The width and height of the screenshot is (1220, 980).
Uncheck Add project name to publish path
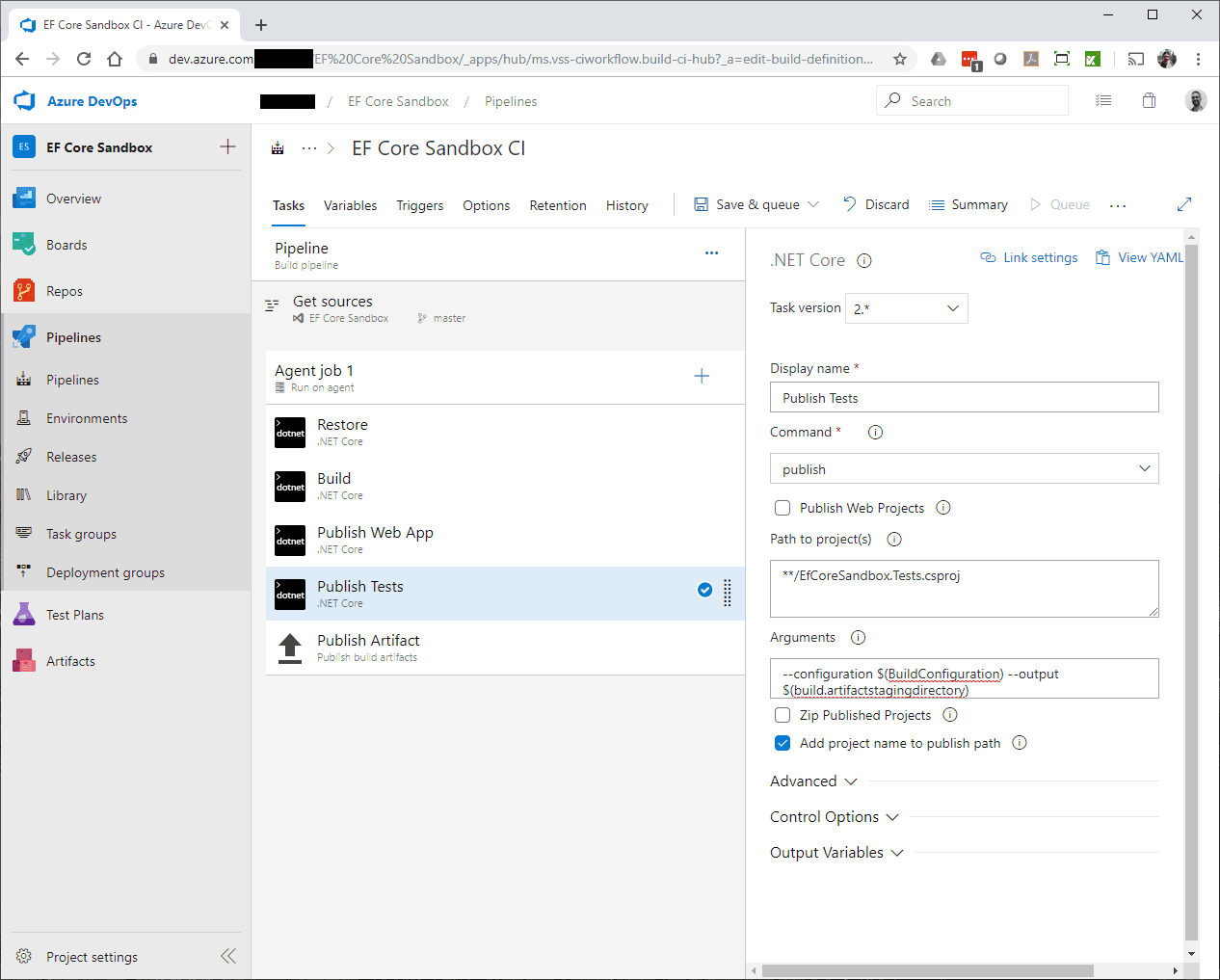(782, 743)
